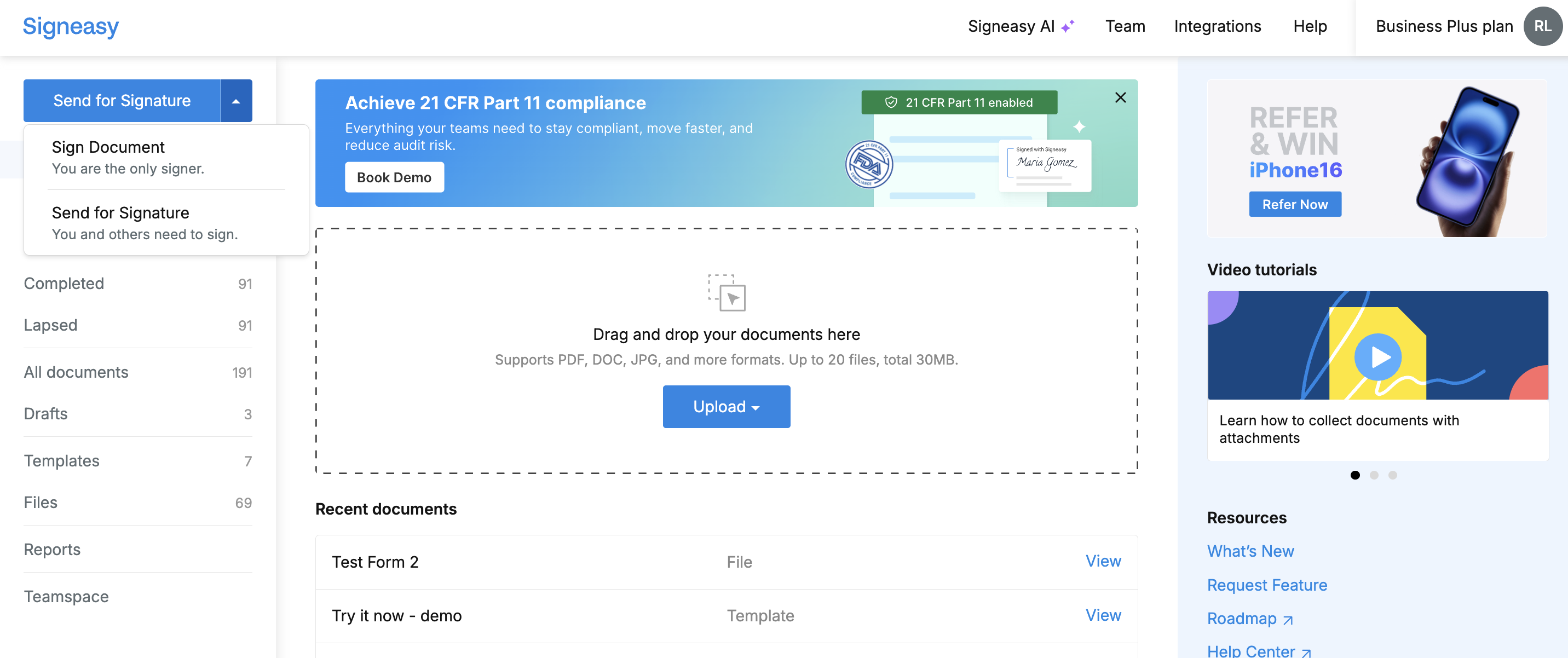
Task: Click the Signeasy logo
Action: coord(71,27)
